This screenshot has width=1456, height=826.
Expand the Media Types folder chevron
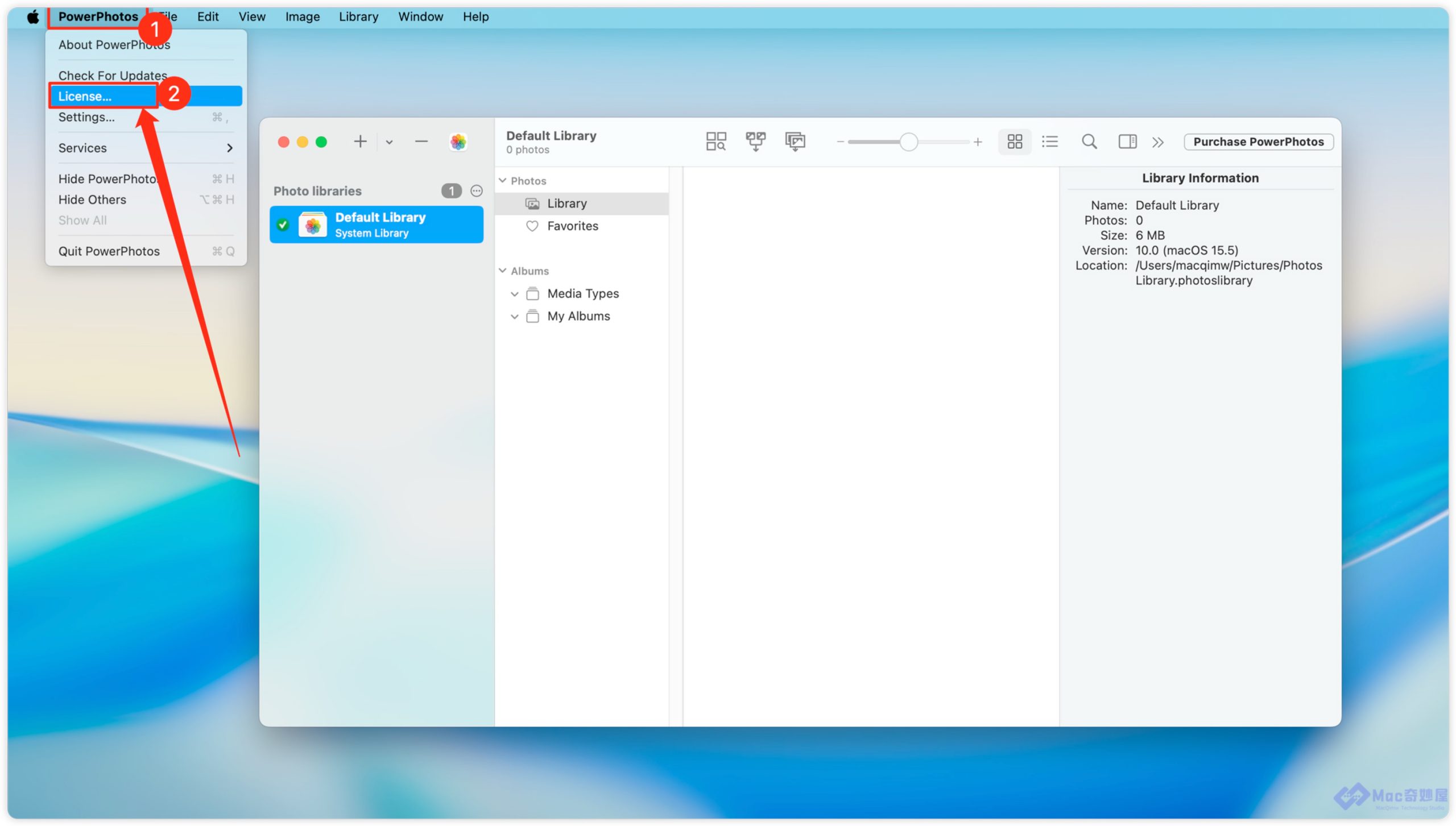(x=514, y=294)
